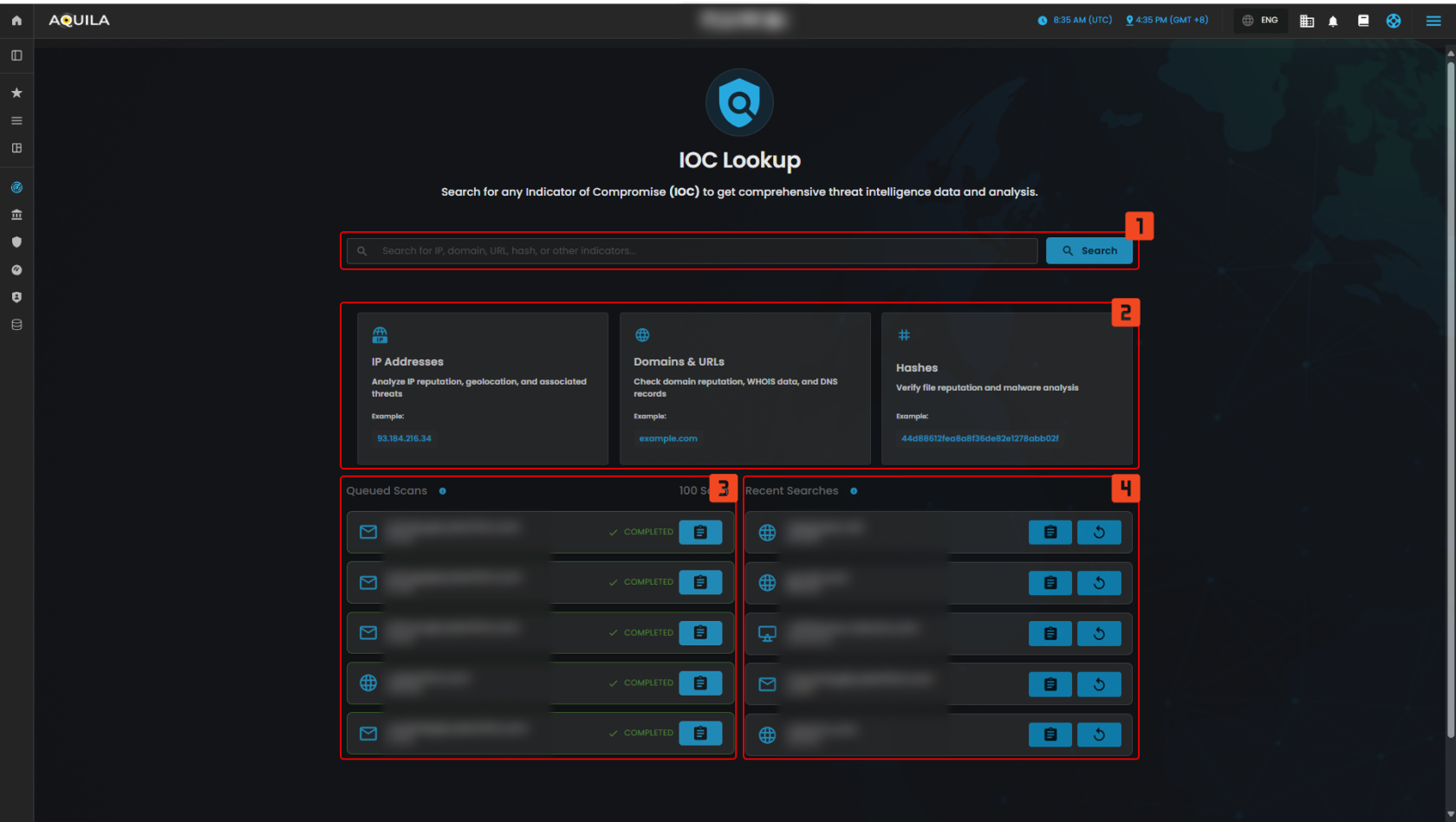This screenshot has height=822, width=1456.
Task: Open the lifebuoy support icon in header
Action: (x=1394, y=21)
